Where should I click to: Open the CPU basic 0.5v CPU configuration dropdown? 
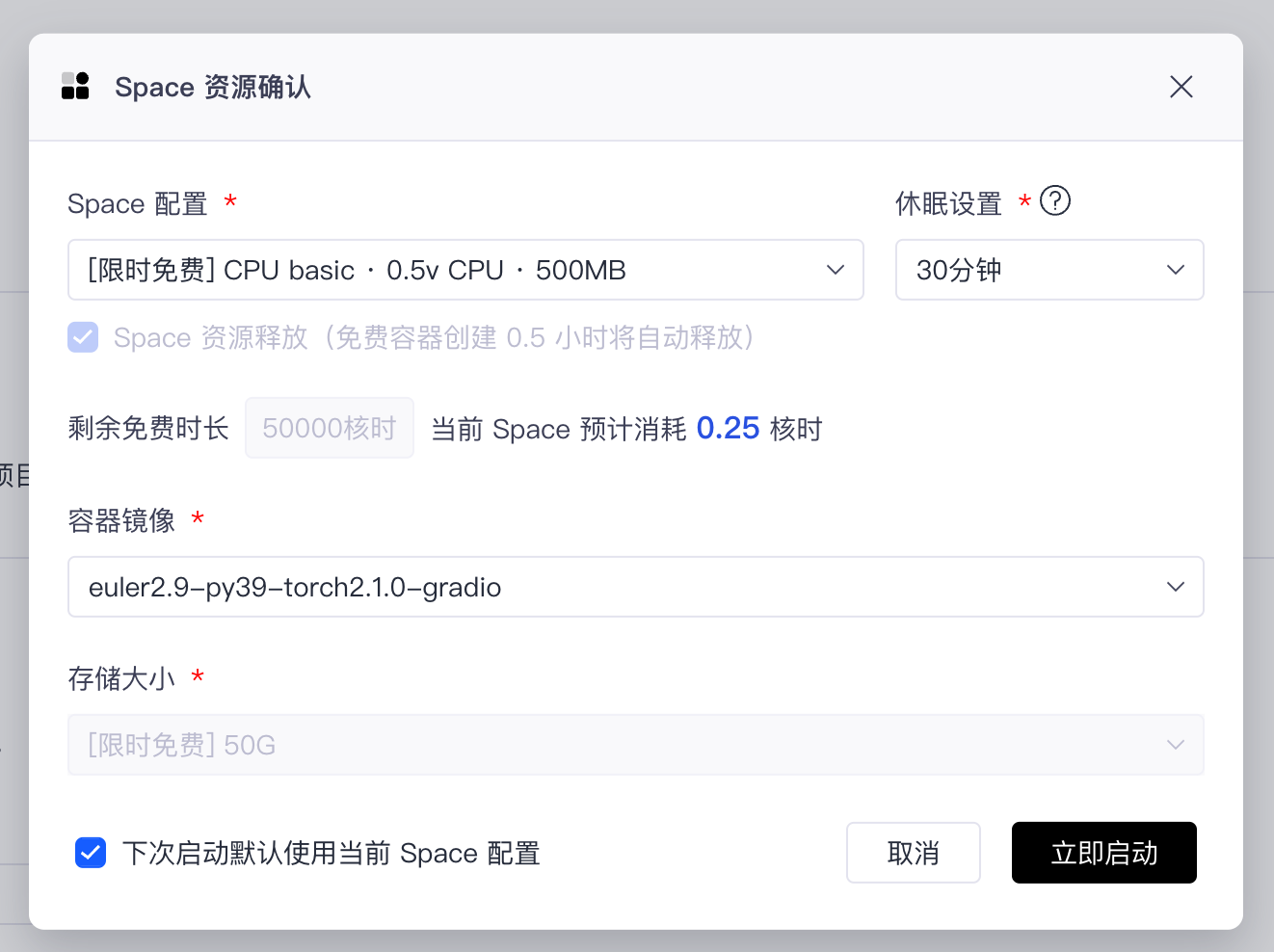[x=453, y=270]
